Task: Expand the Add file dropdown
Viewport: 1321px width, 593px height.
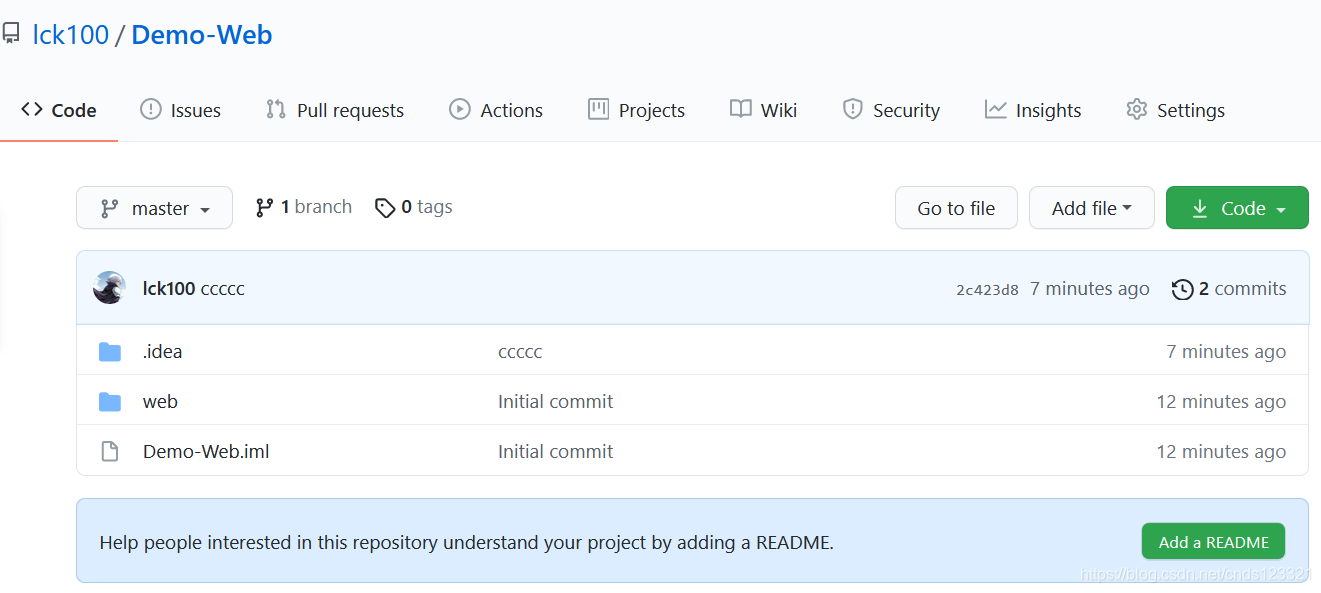Action: point(1091,208)
